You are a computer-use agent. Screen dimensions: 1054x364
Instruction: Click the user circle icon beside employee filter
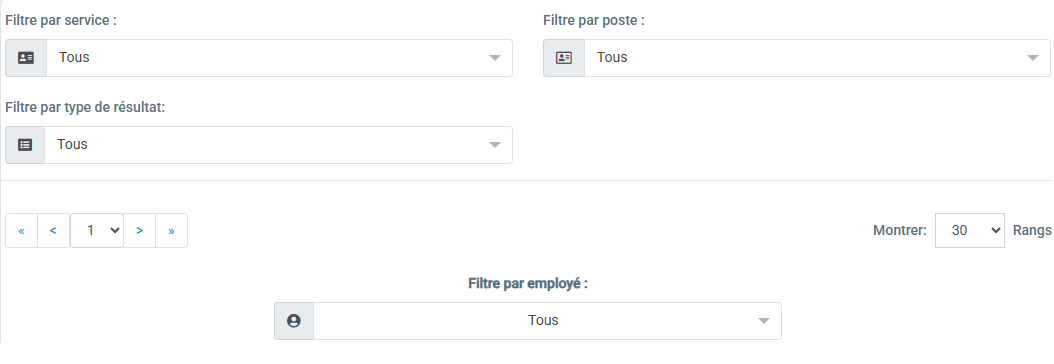click(294, 321)
